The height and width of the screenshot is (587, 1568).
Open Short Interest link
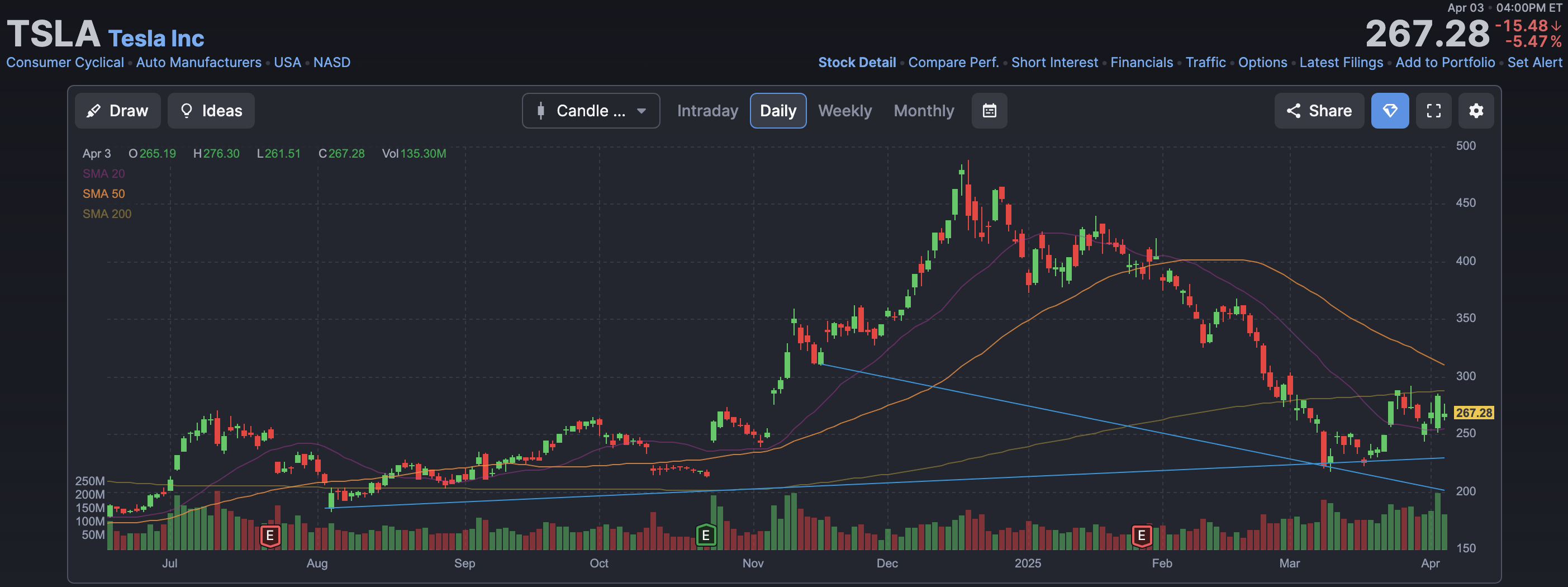pyautogui.click(x=1054, y=62)
